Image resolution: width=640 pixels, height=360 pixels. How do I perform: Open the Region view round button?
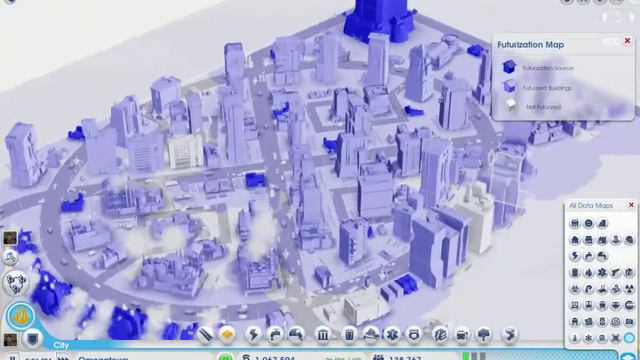tap(16, 282)
